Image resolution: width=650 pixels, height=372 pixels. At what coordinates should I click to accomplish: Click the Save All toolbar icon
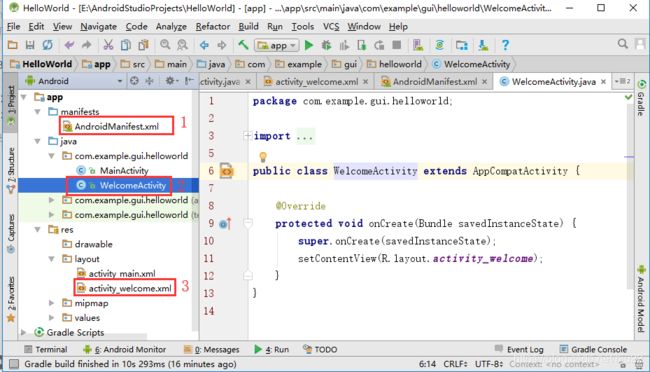[x=30, y=45]
